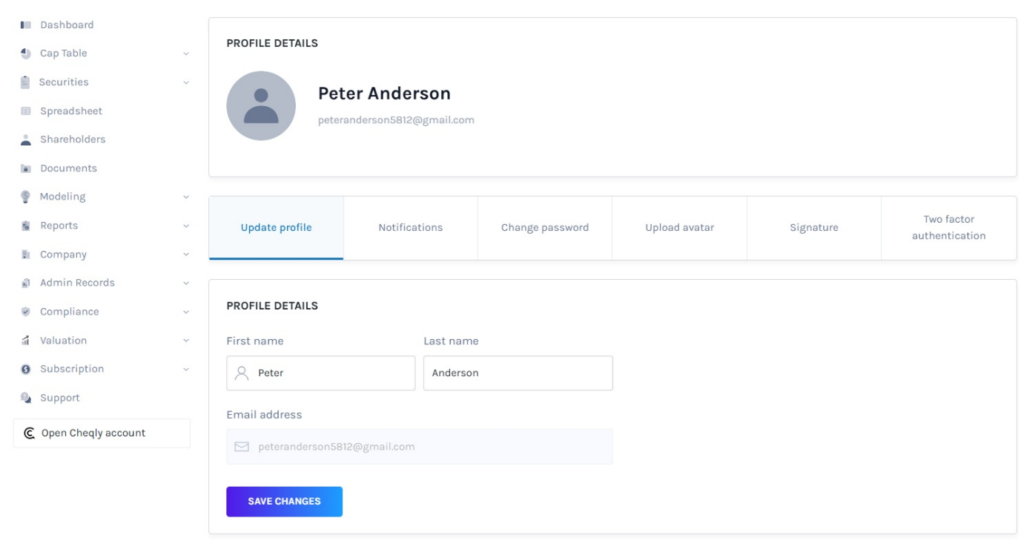Image resolution: width=1024 pixels, height=541 pixels.
Task: Open the Documents menu label
Action: [x=69, y=169]
